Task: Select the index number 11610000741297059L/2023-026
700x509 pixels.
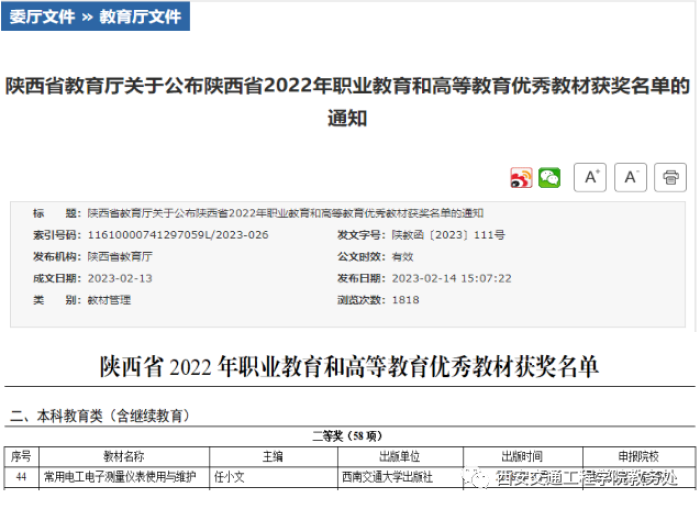Action: (x=178, y=235)
